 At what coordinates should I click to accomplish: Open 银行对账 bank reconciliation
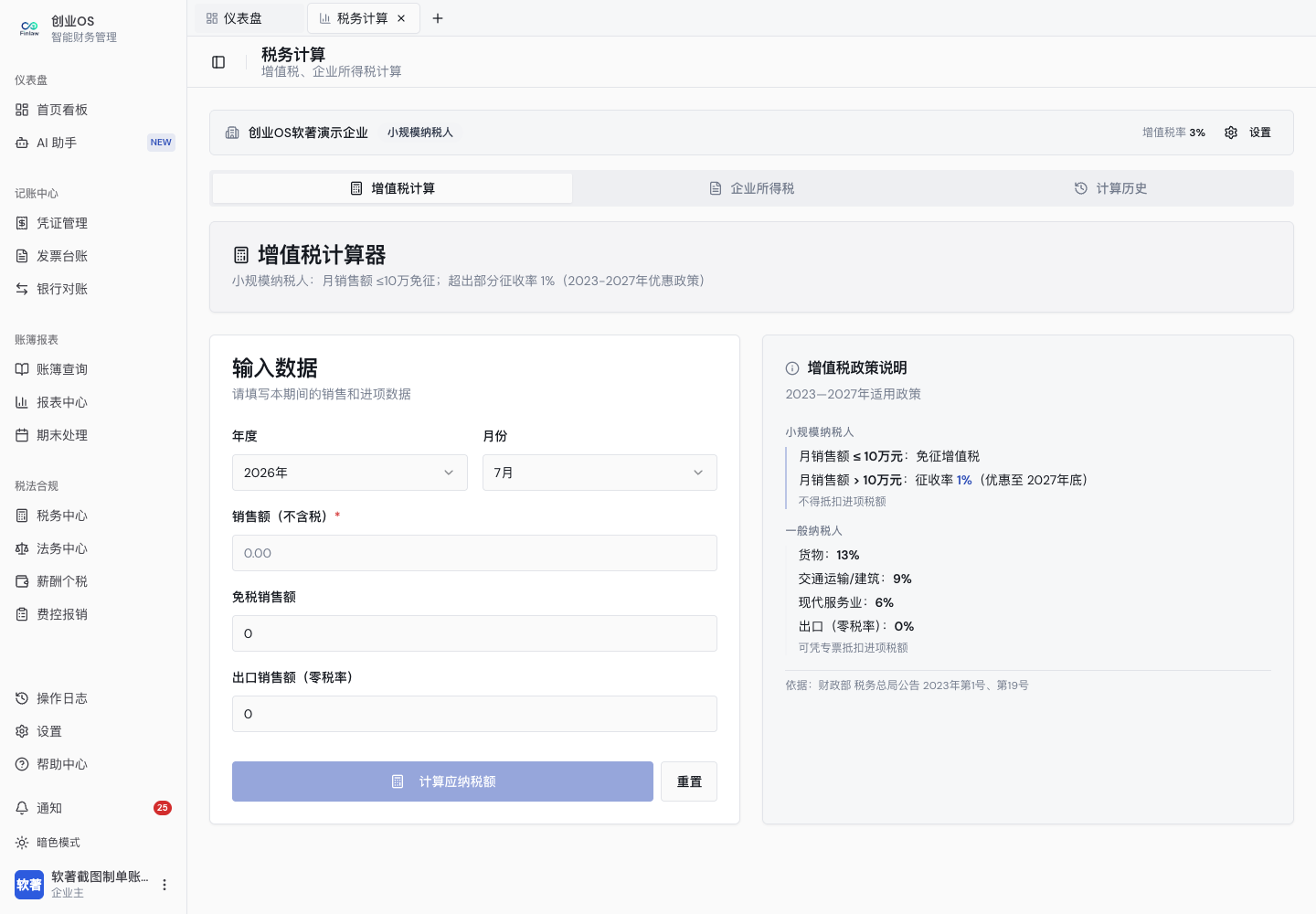point(92,289)
